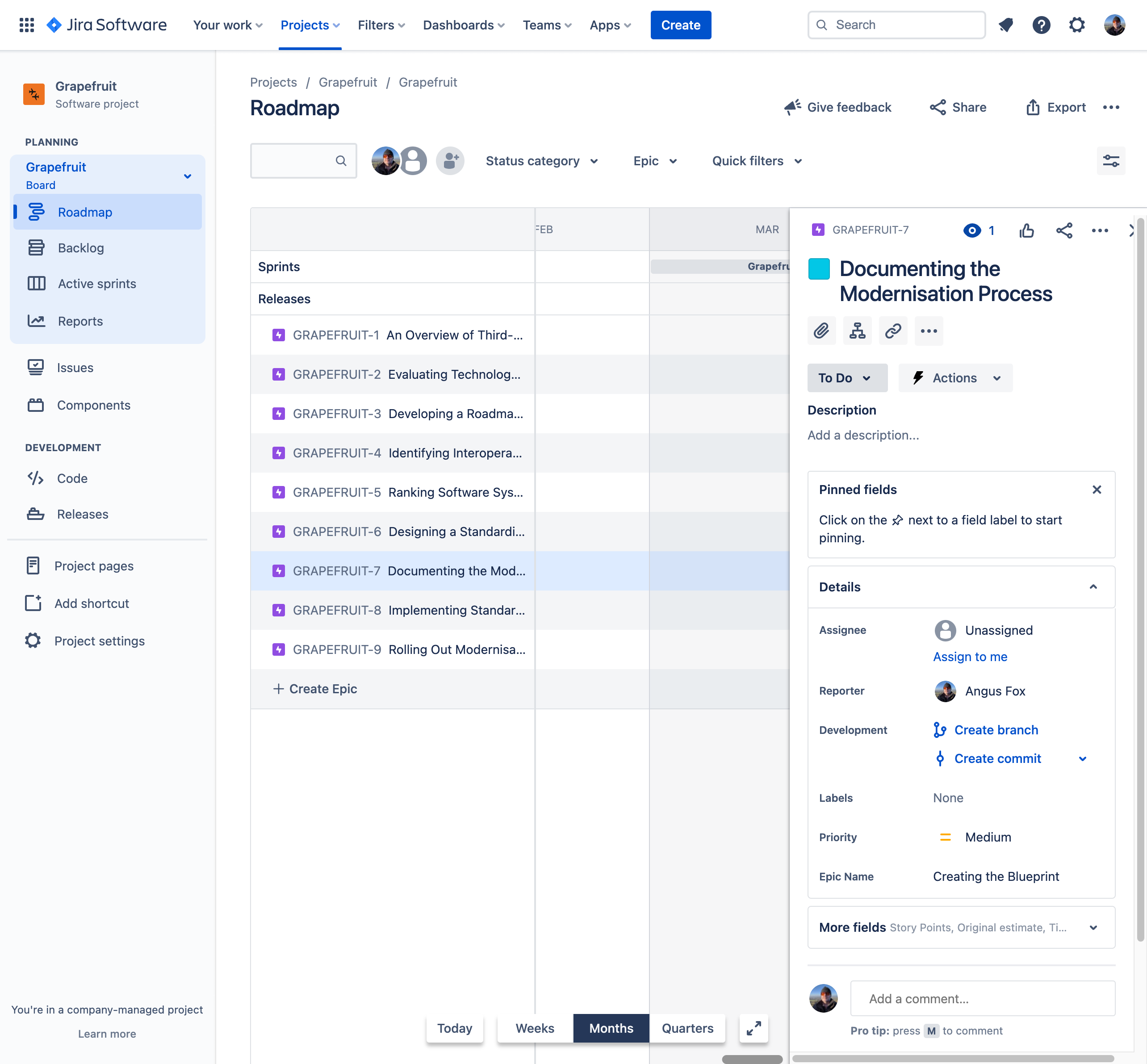The image size is (1147, 1064).
Task: Like the issue with the thumbs up icon
Action: coord(1027,230)
